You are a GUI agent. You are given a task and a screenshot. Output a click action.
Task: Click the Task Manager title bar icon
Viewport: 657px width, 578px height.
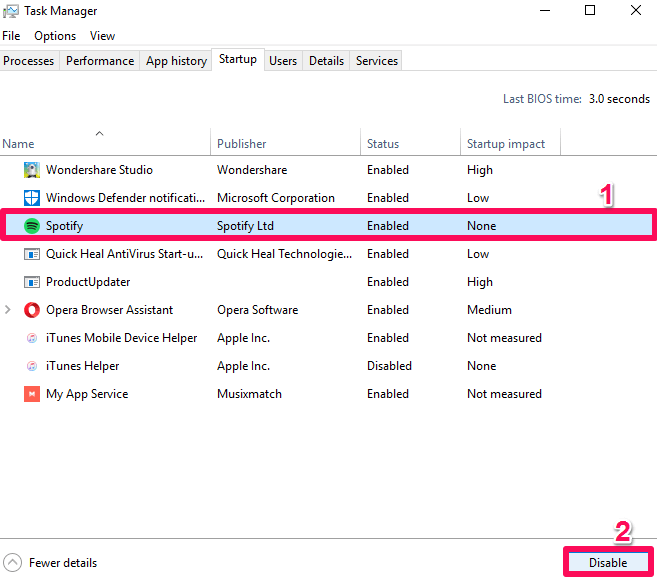[x=11, y=11]
